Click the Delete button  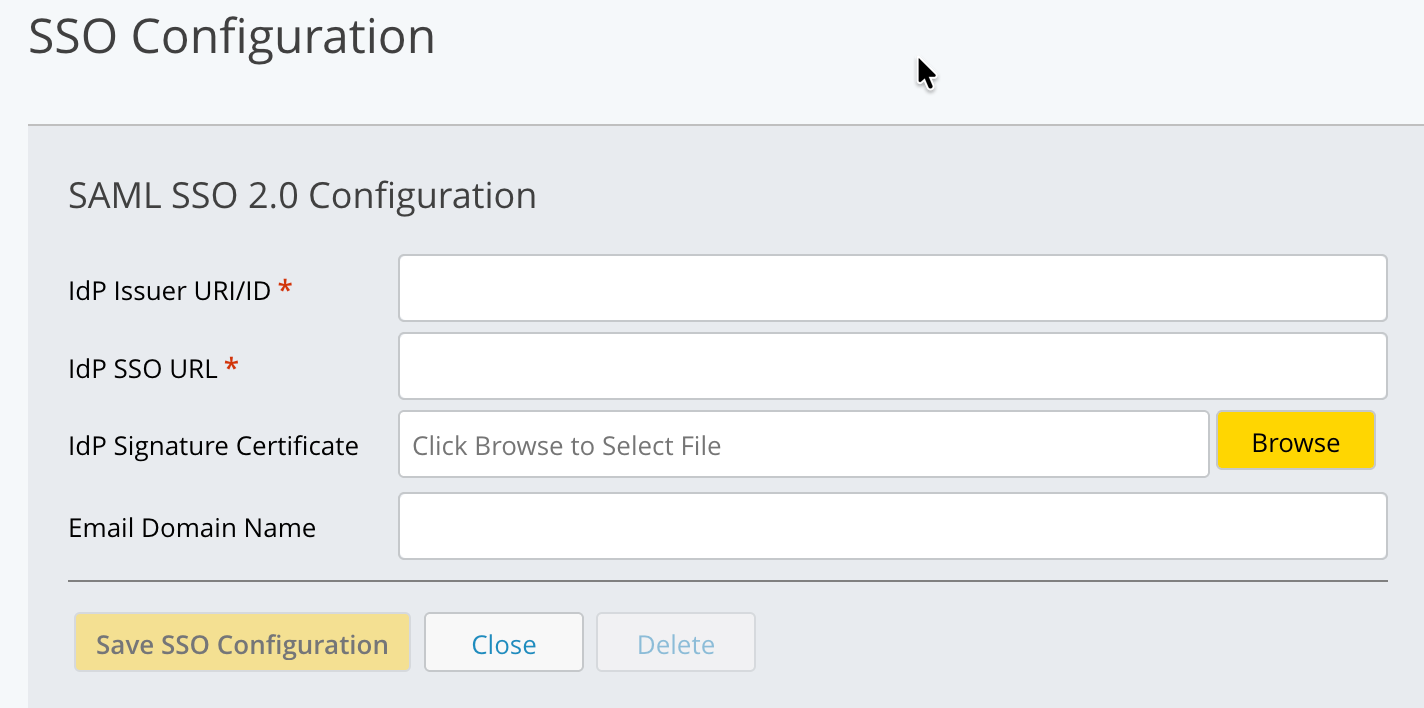point(676,642)
